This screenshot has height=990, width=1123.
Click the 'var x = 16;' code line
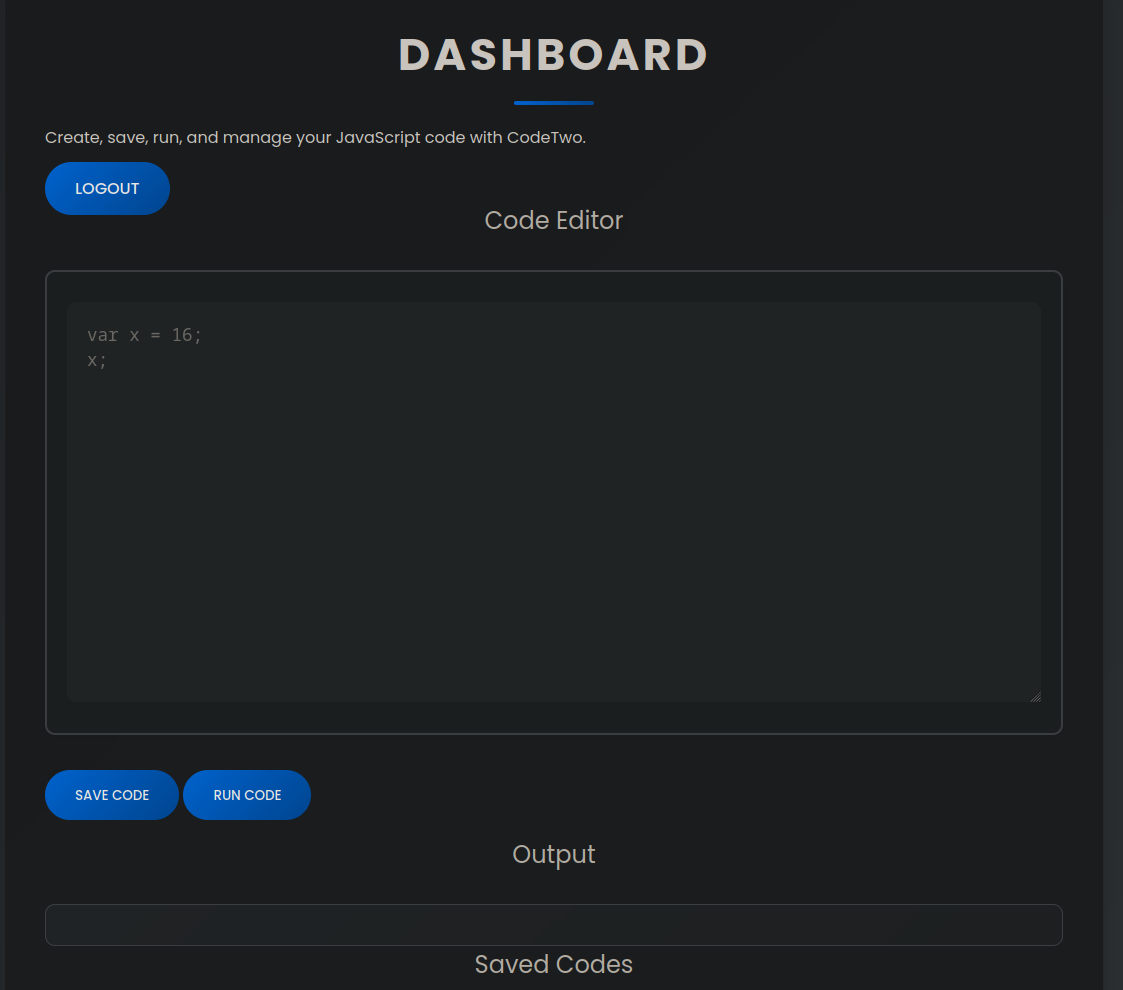coord(144,335)
